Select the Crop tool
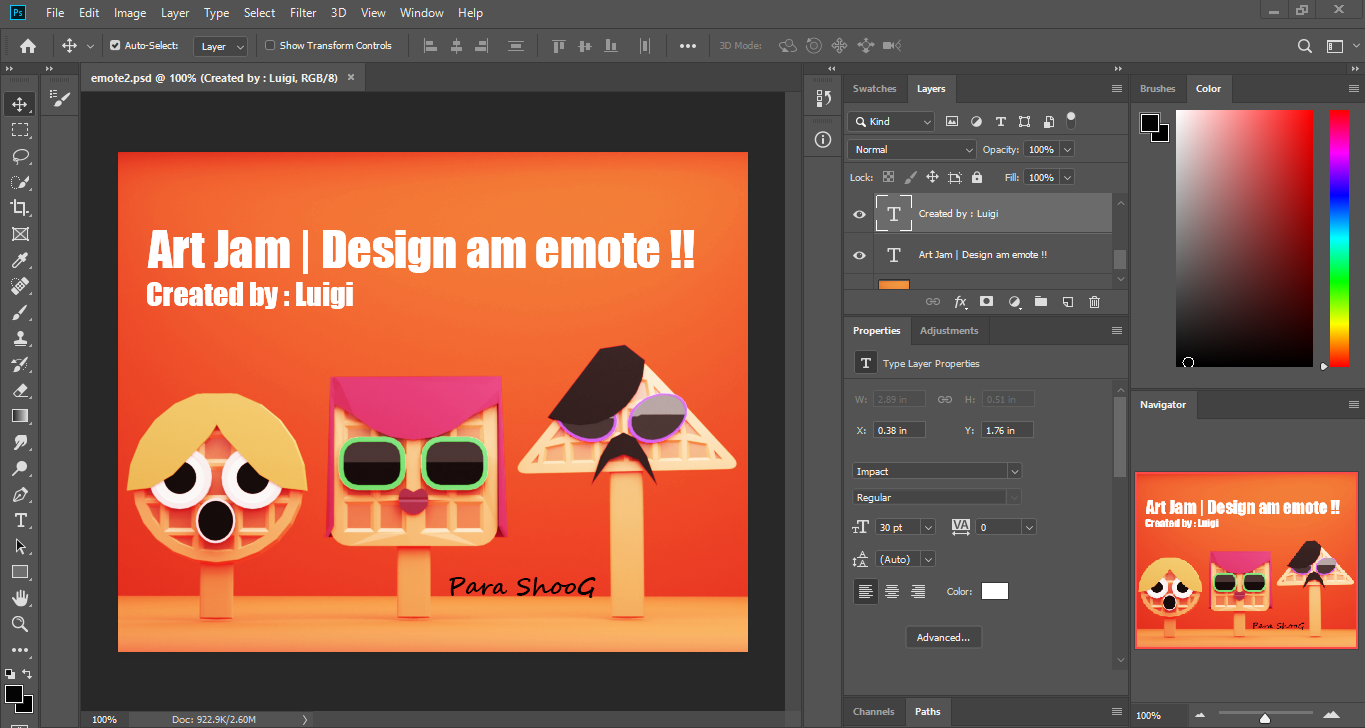This screenshot has height=728, width=1365. 18,208
